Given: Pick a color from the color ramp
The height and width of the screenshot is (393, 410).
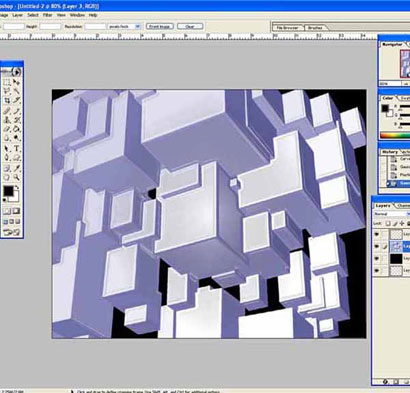Looking at the screenshot, I should coord(395,136).
